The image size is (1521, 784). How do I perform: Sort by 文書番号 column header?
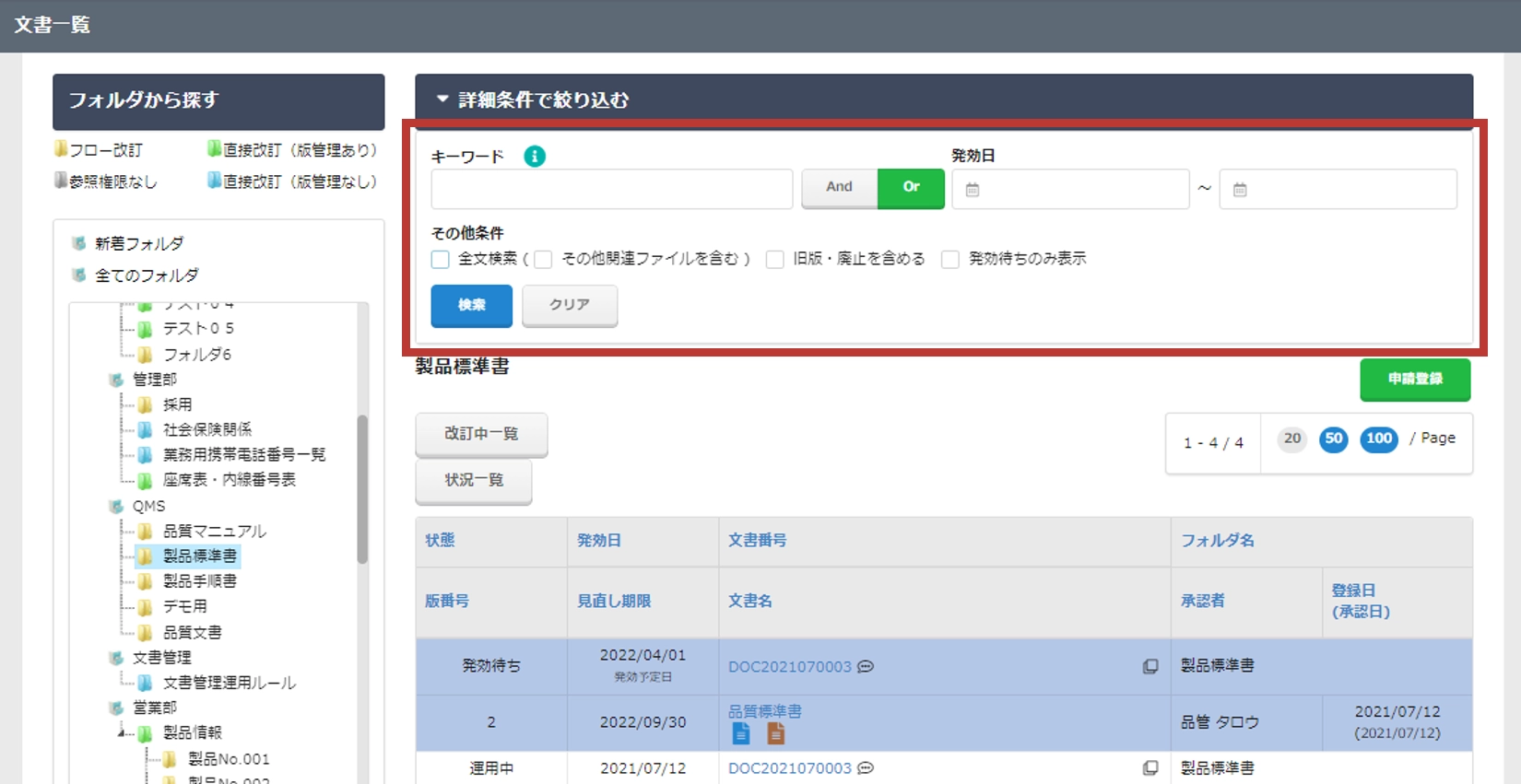click(x=758, y=540)
